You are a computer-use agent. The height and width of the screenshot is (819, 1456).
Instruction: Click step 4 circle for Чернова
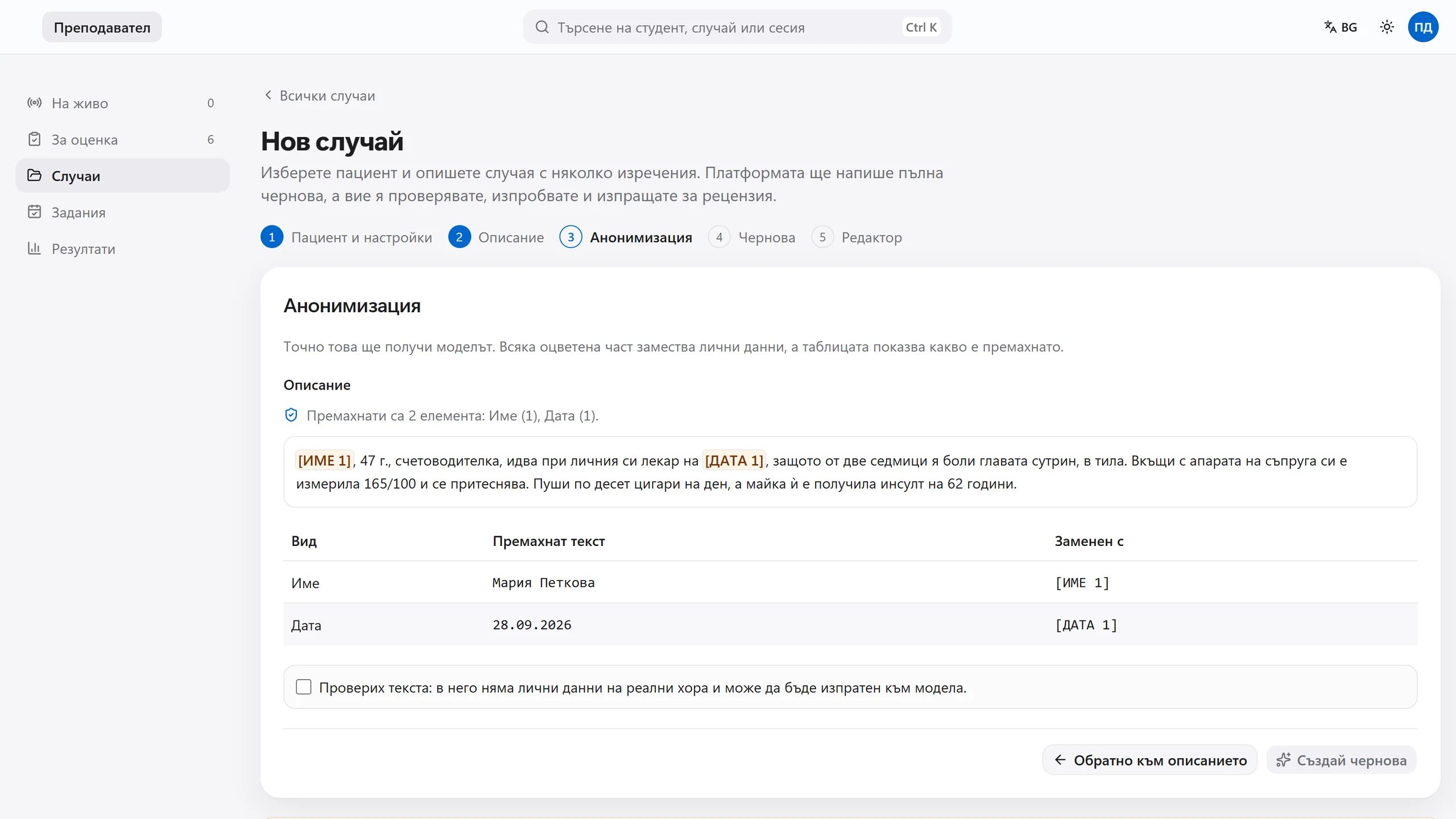pos(719,237)
